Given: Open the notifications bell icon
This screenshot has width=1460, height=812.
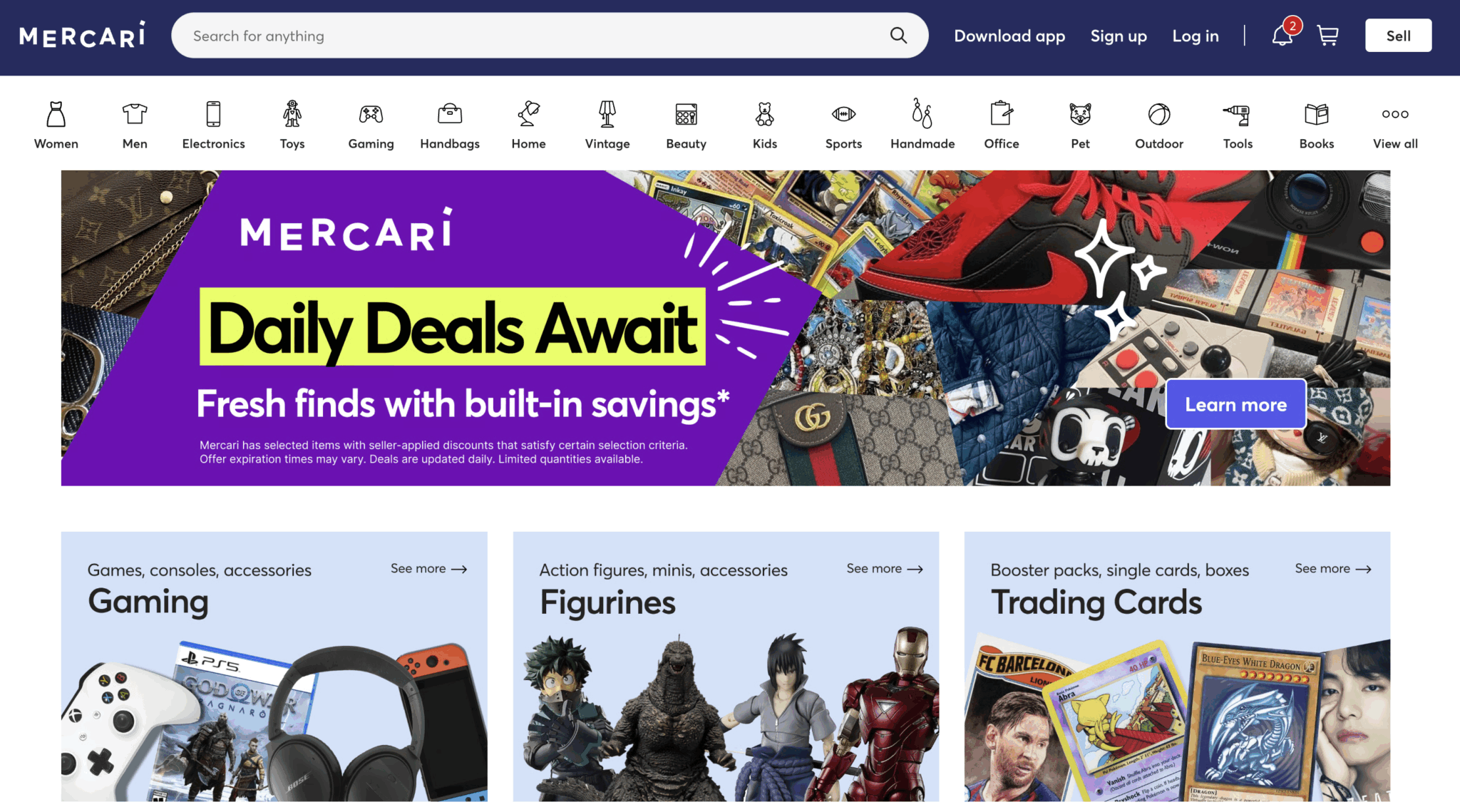Looking at the screenshot, I should point(1283,34).
